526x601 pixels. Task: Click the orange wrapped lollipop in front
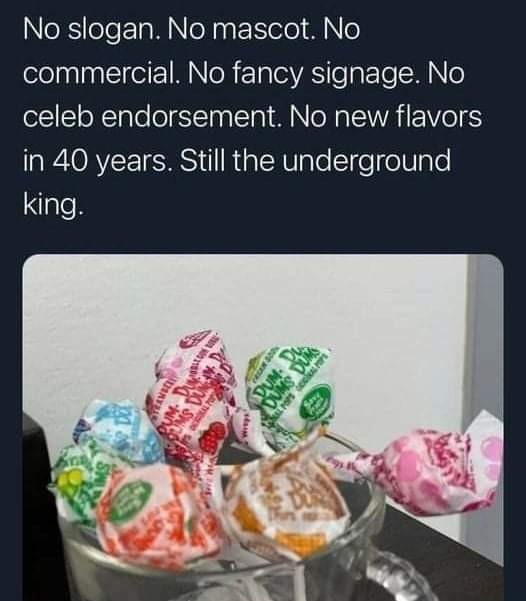[x=153, y=514]
